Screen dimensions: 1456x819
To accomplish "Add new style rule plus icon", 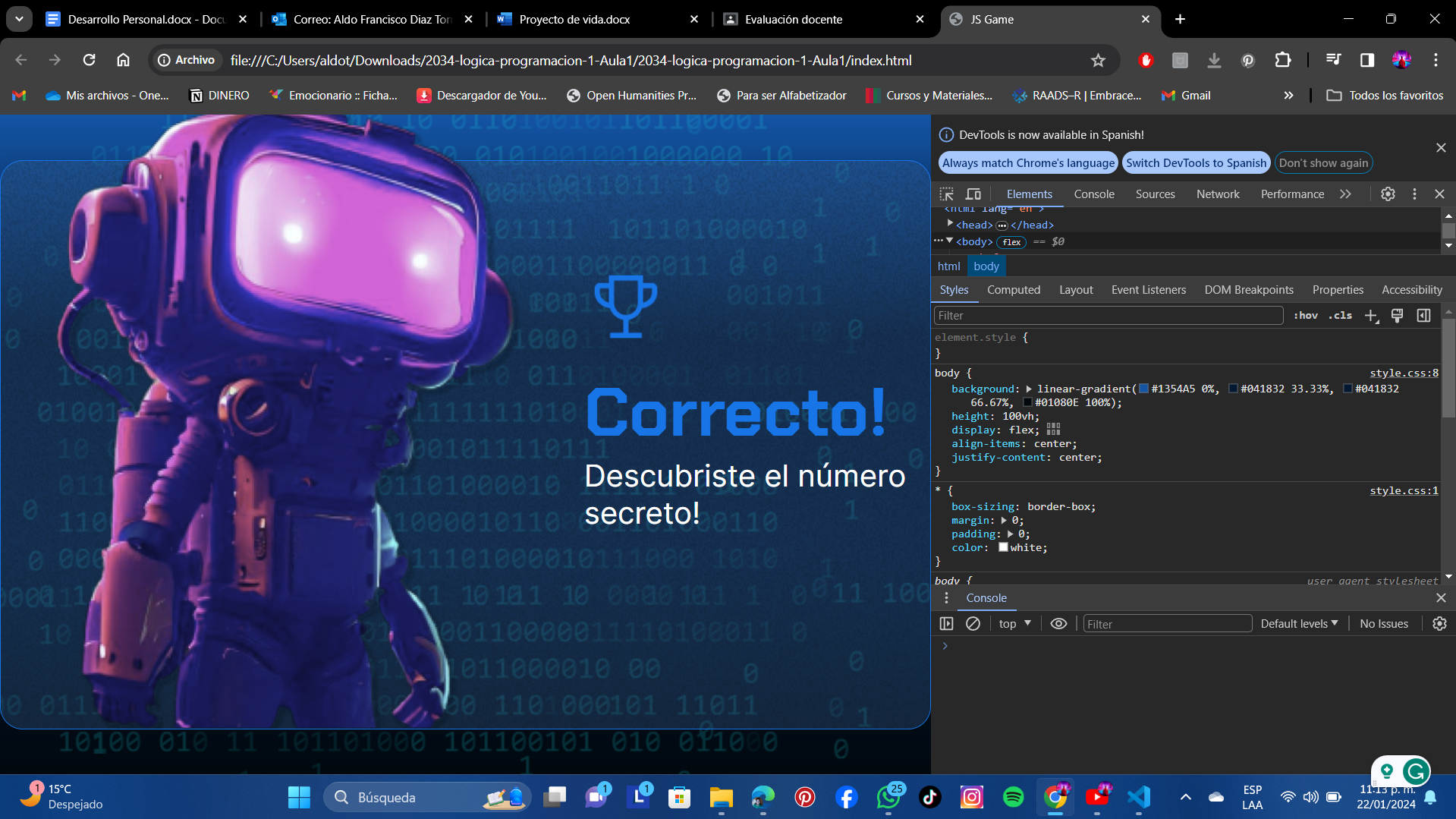I will tap(1371, 316).
